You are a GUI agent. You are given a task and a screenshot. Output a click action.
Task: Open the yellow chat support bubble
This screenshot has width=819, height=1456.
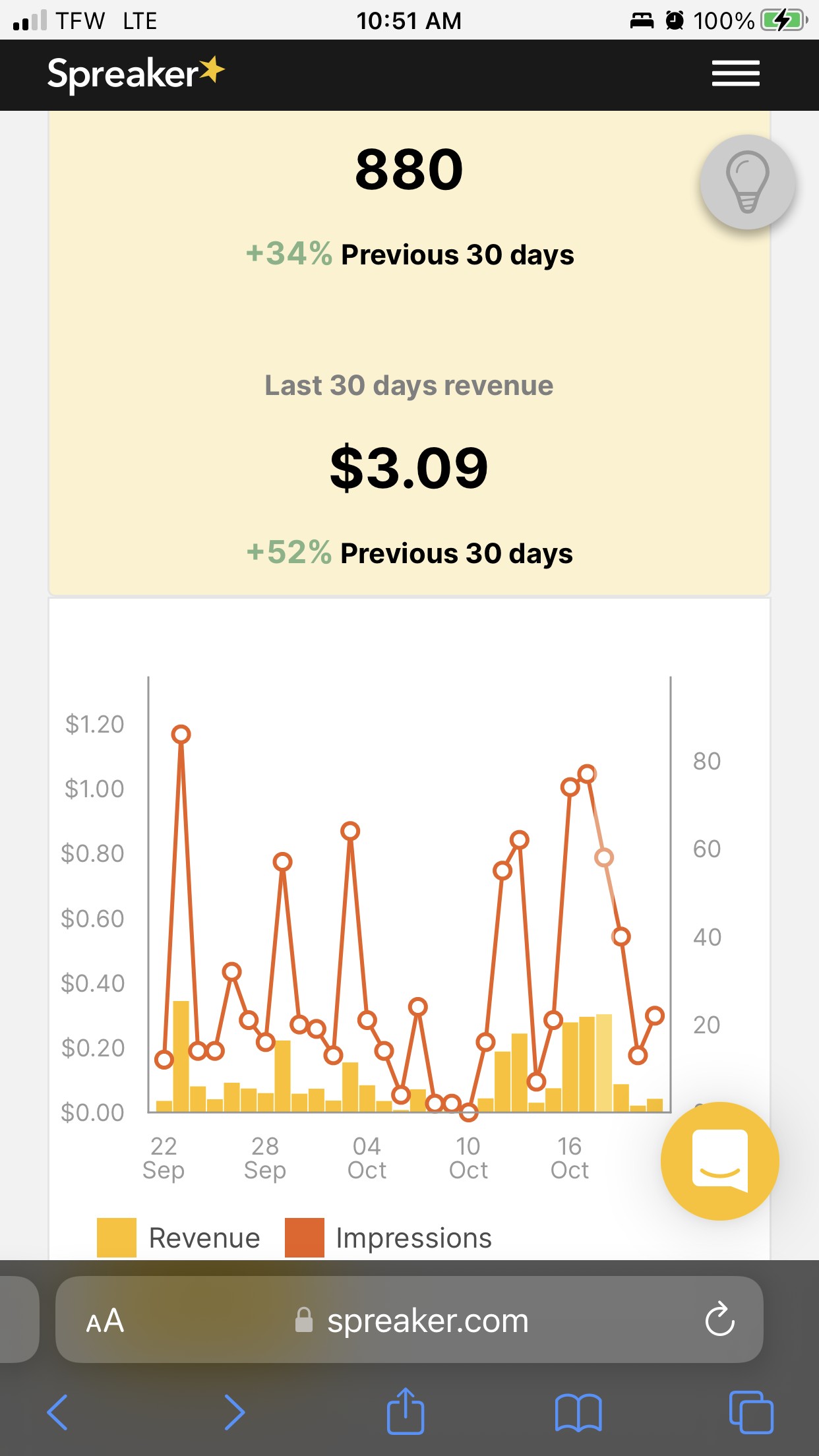pos(719,1161)
